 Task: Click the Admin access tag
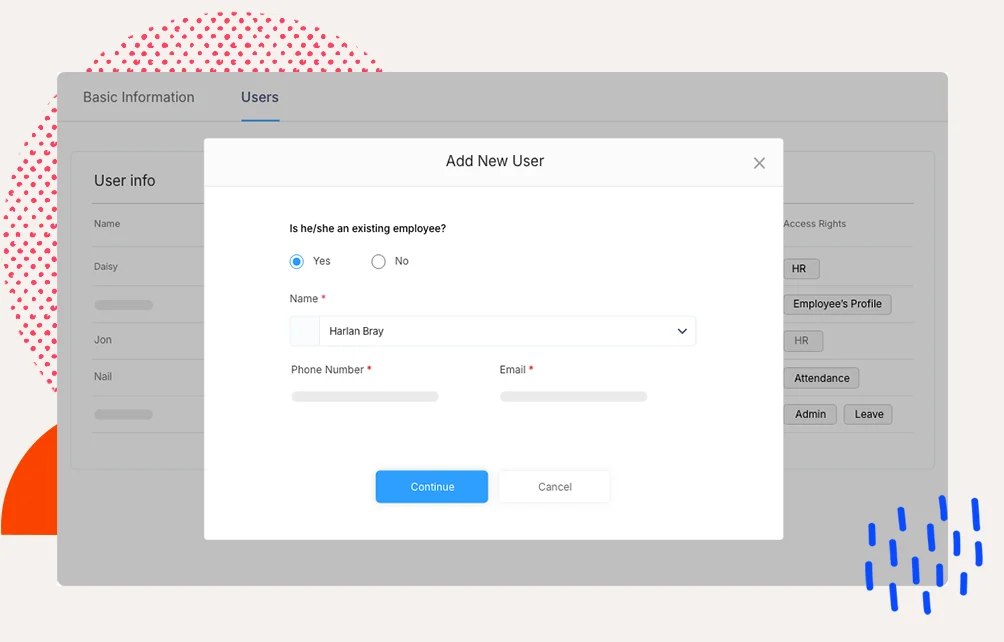click(810, 414)
